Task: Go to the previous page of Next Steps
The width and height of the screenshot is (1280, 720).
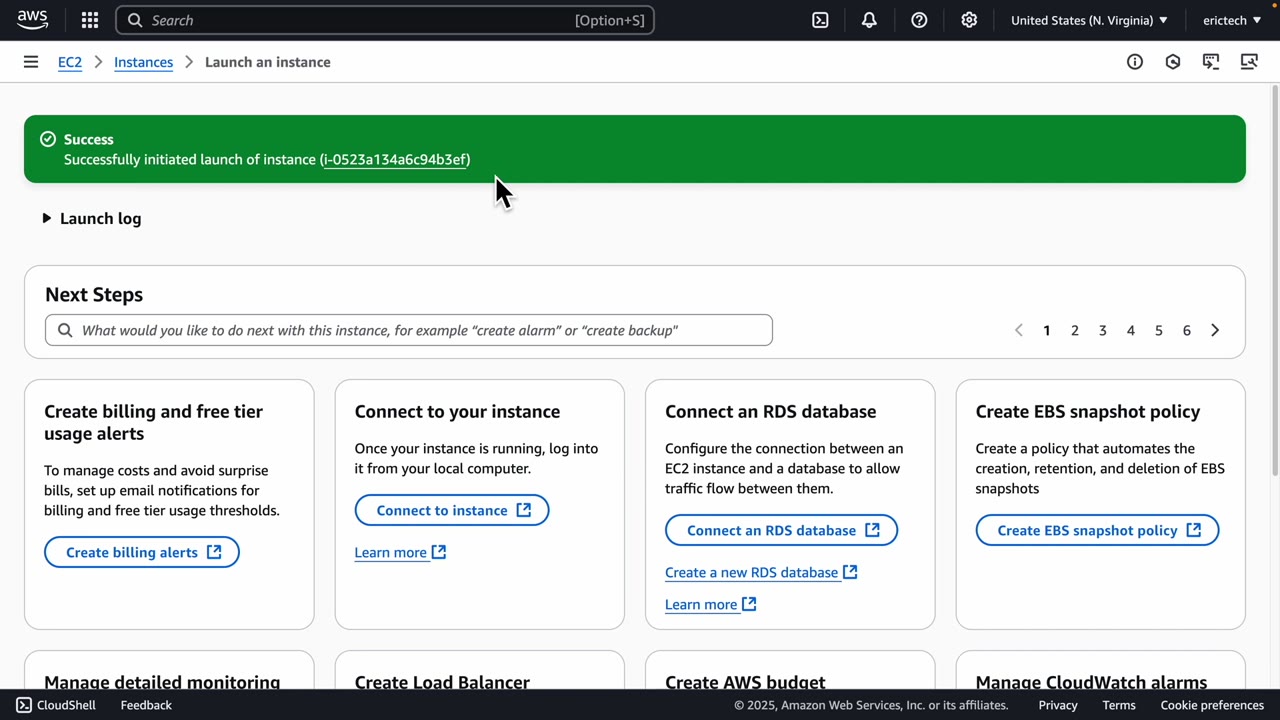Action: 1019,330
